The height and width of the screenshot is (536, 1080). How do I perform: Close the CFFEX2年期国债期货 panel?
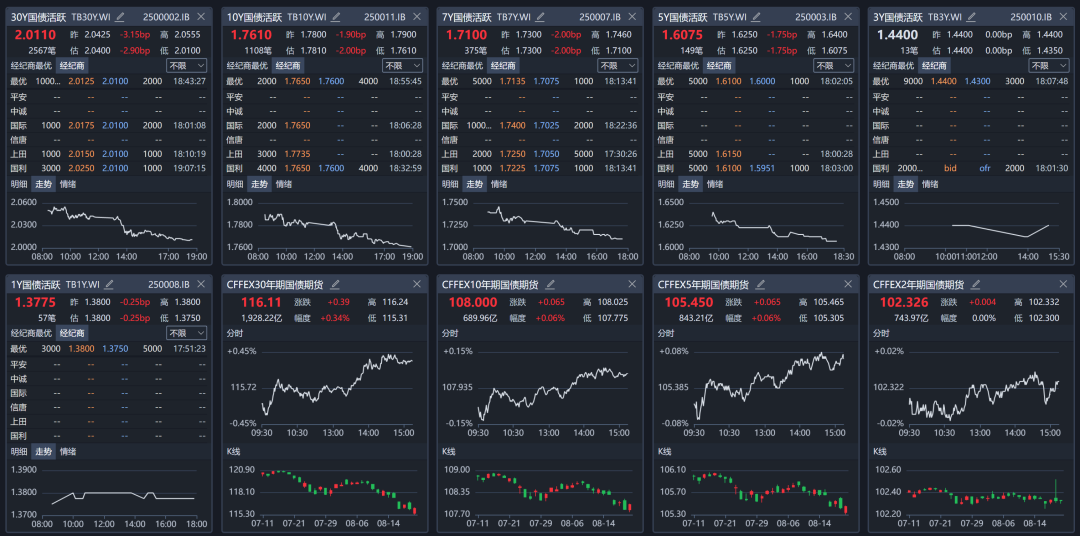(1063, 284)
